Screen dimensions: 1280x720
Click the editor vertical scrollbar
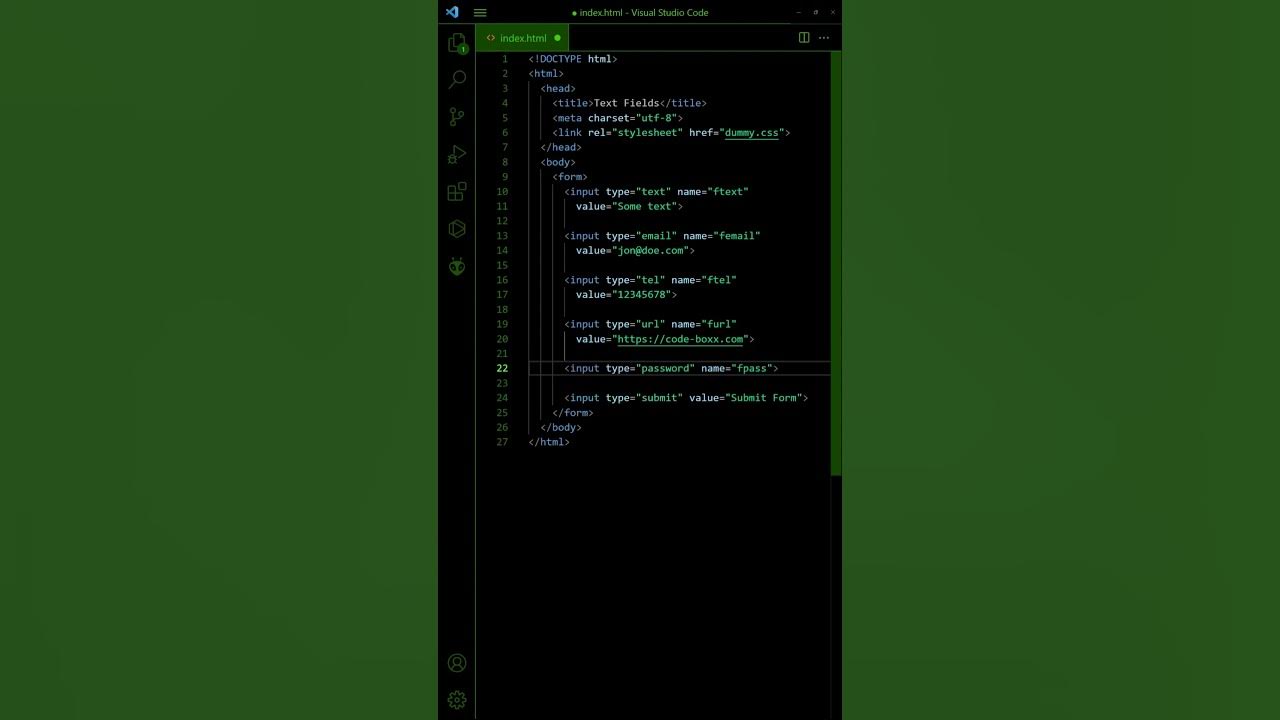tap(835, 262)
